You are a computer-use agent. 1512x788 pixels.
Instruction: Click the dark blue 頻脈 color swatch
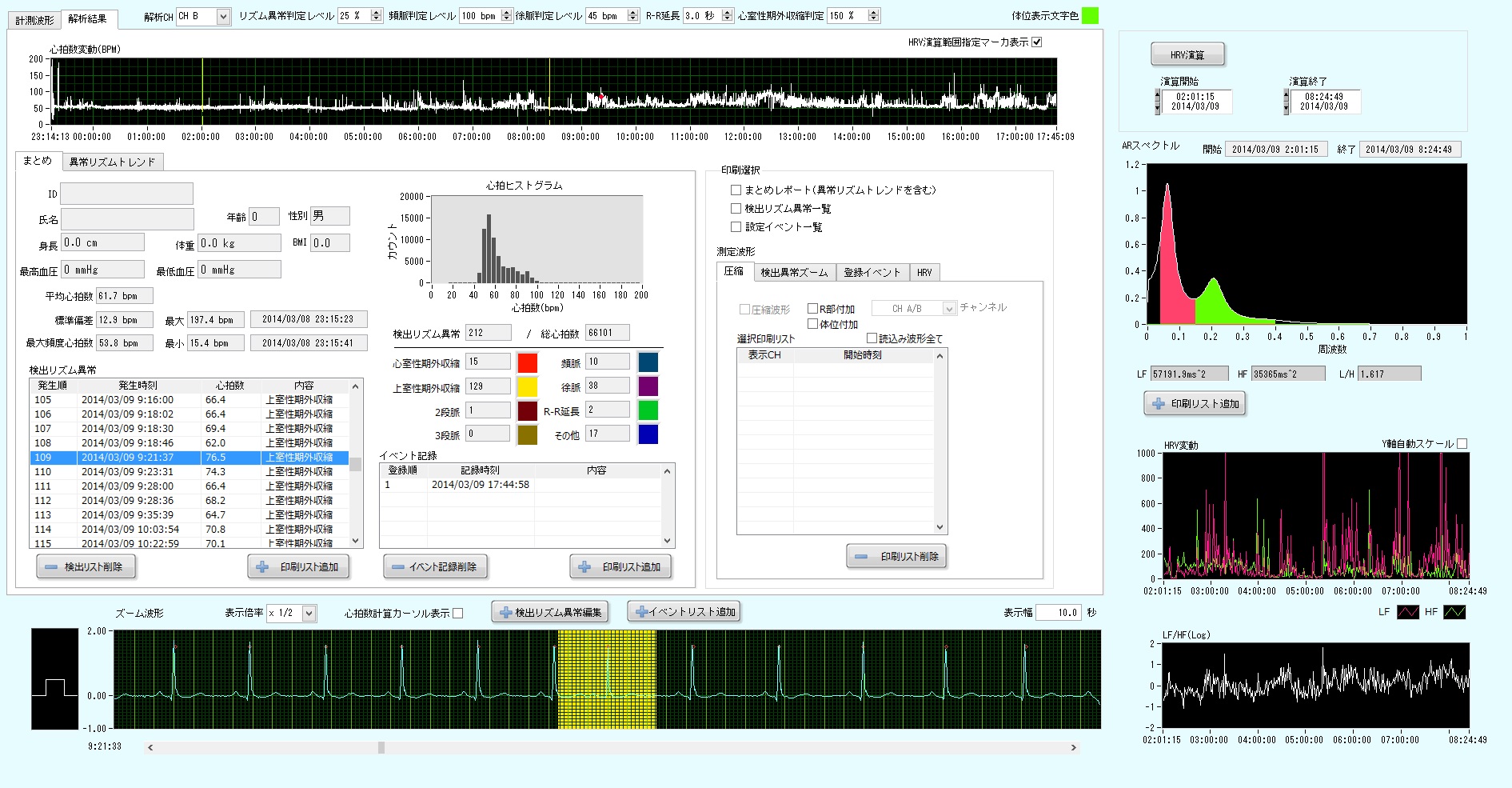648,362
